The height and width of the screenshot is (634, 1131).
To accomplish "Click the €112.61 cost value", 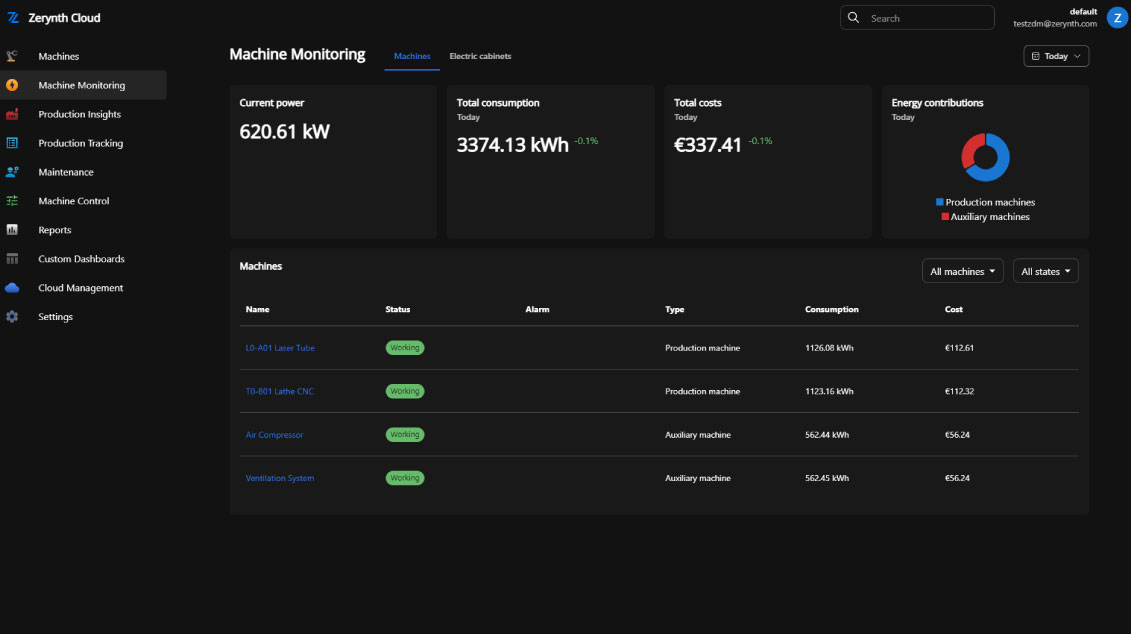I will [x=959, y=348].
